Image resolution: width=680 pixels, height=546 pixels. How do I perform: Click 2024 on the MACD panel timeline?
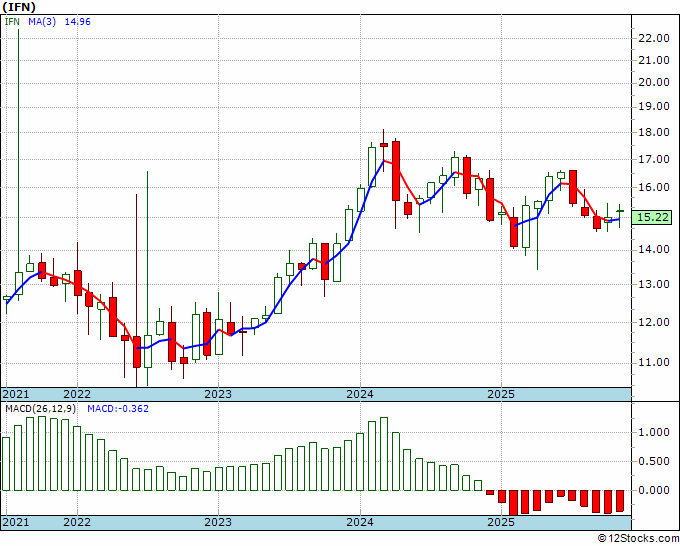pyautogui.click(x=360, y=522)
